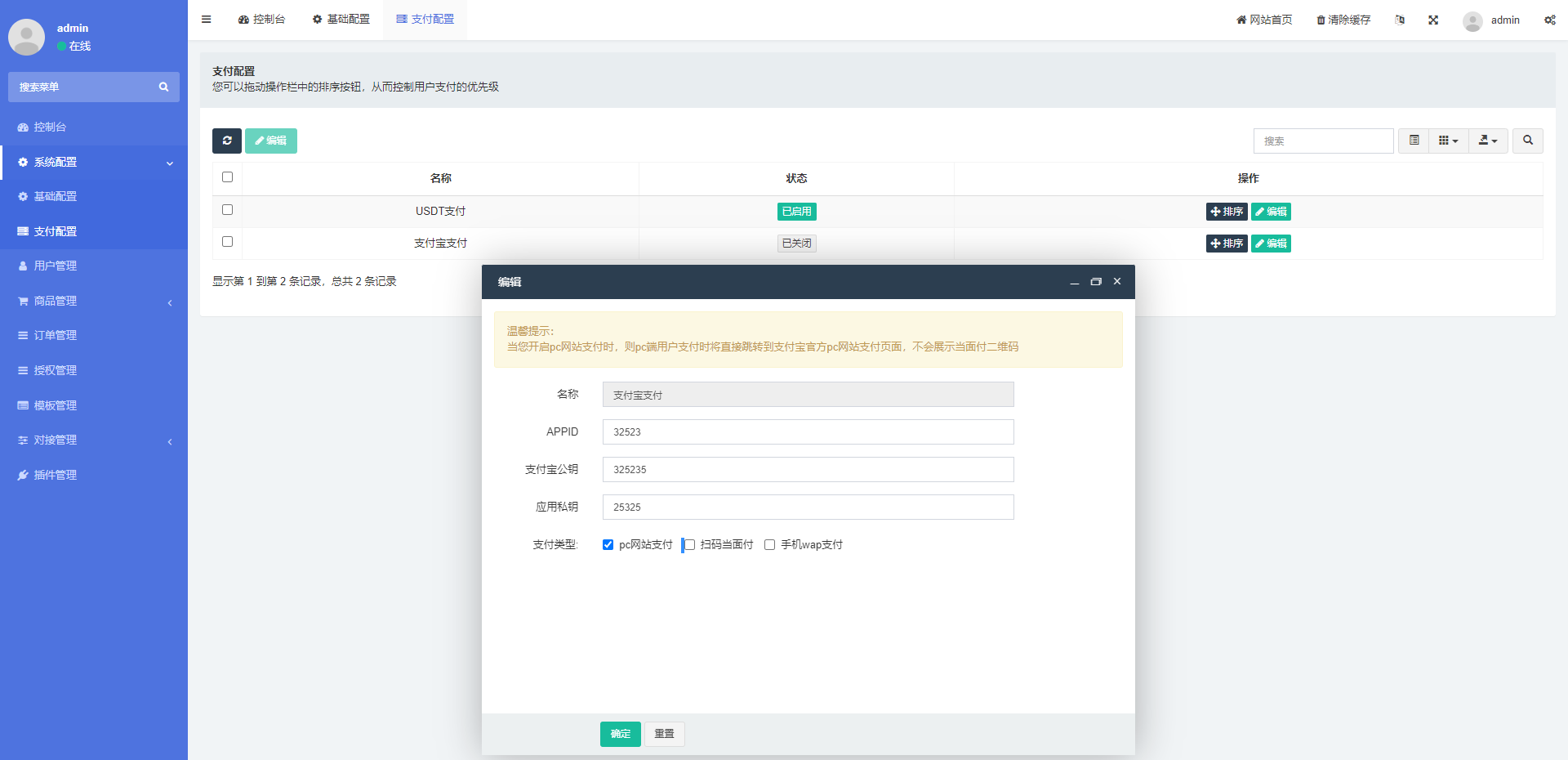Image resolution: width=1568 pixels, height=760 pixels.
Task: Check the USDT支付 row checkbox
Action: (227, 210)
